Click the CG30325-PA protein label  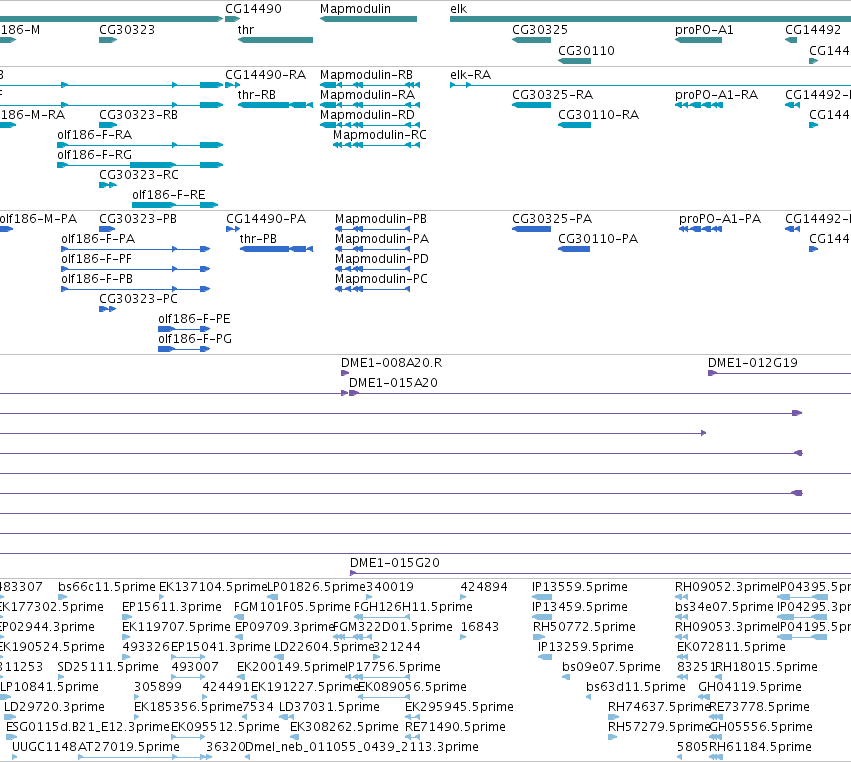[x=551, y=219]
